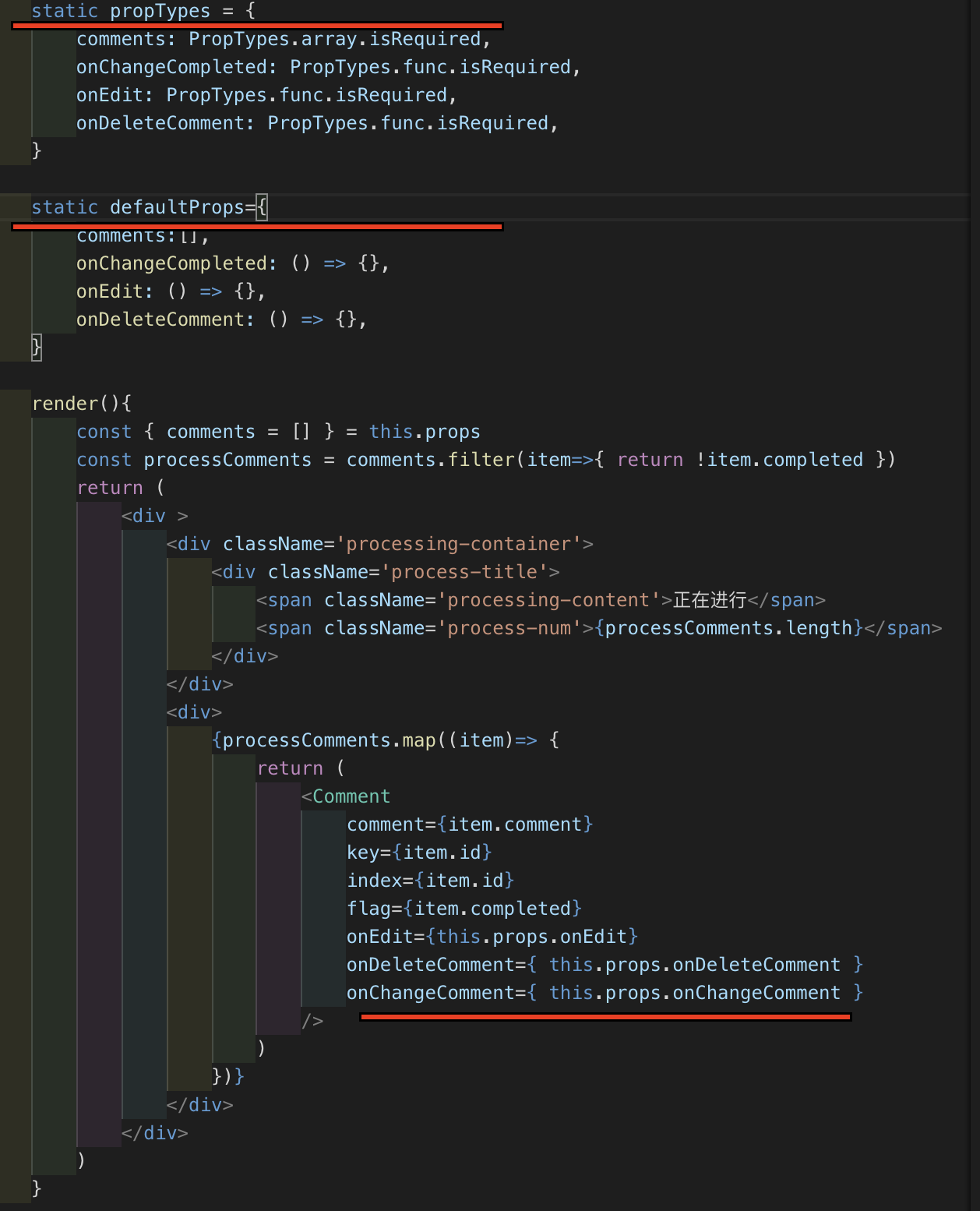Click 'const { comments = [] } = this.props'
This screenshot has height=1211, width=980.
pos(279,432)
